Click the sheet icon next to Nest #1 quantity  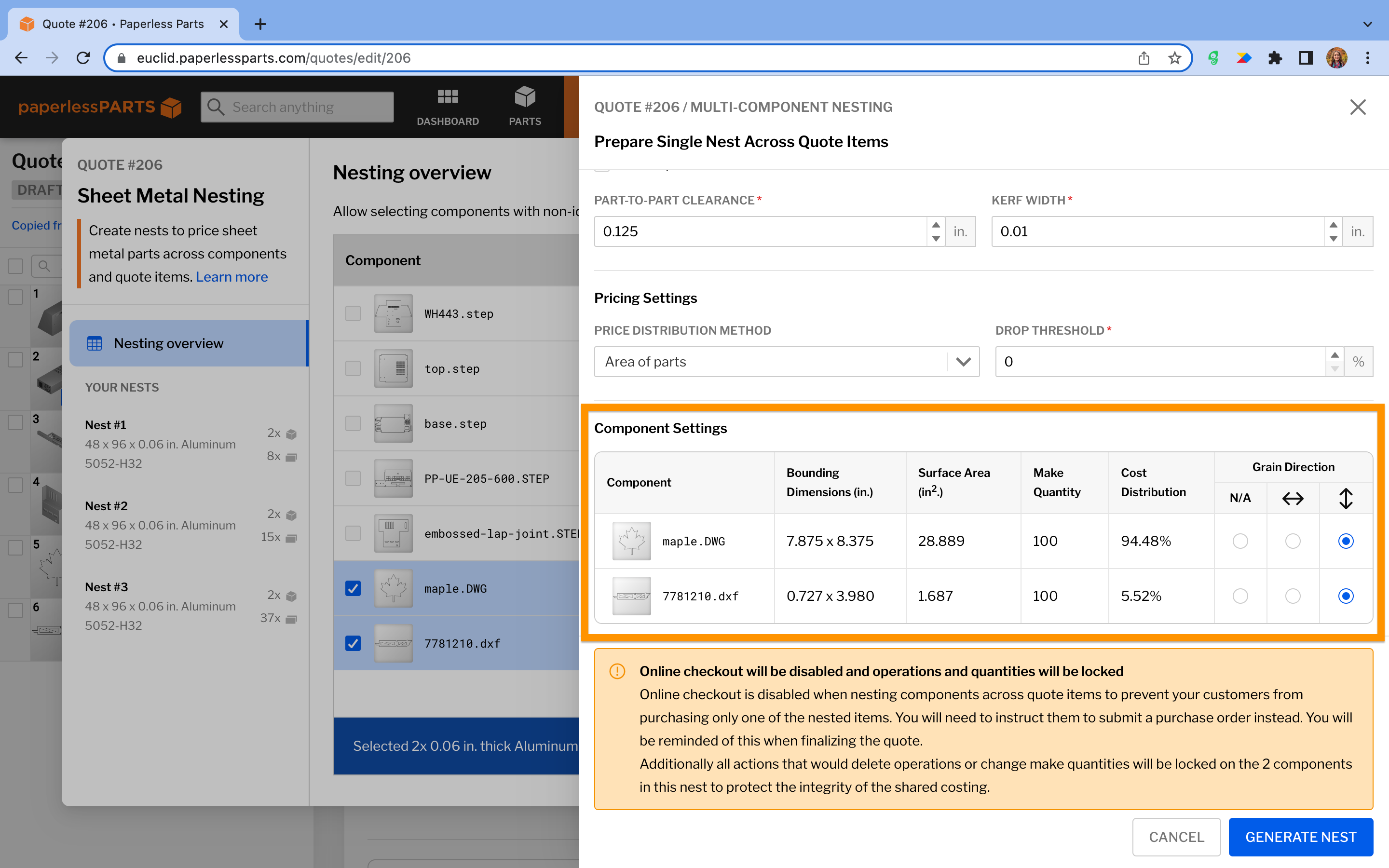(292, 456)
